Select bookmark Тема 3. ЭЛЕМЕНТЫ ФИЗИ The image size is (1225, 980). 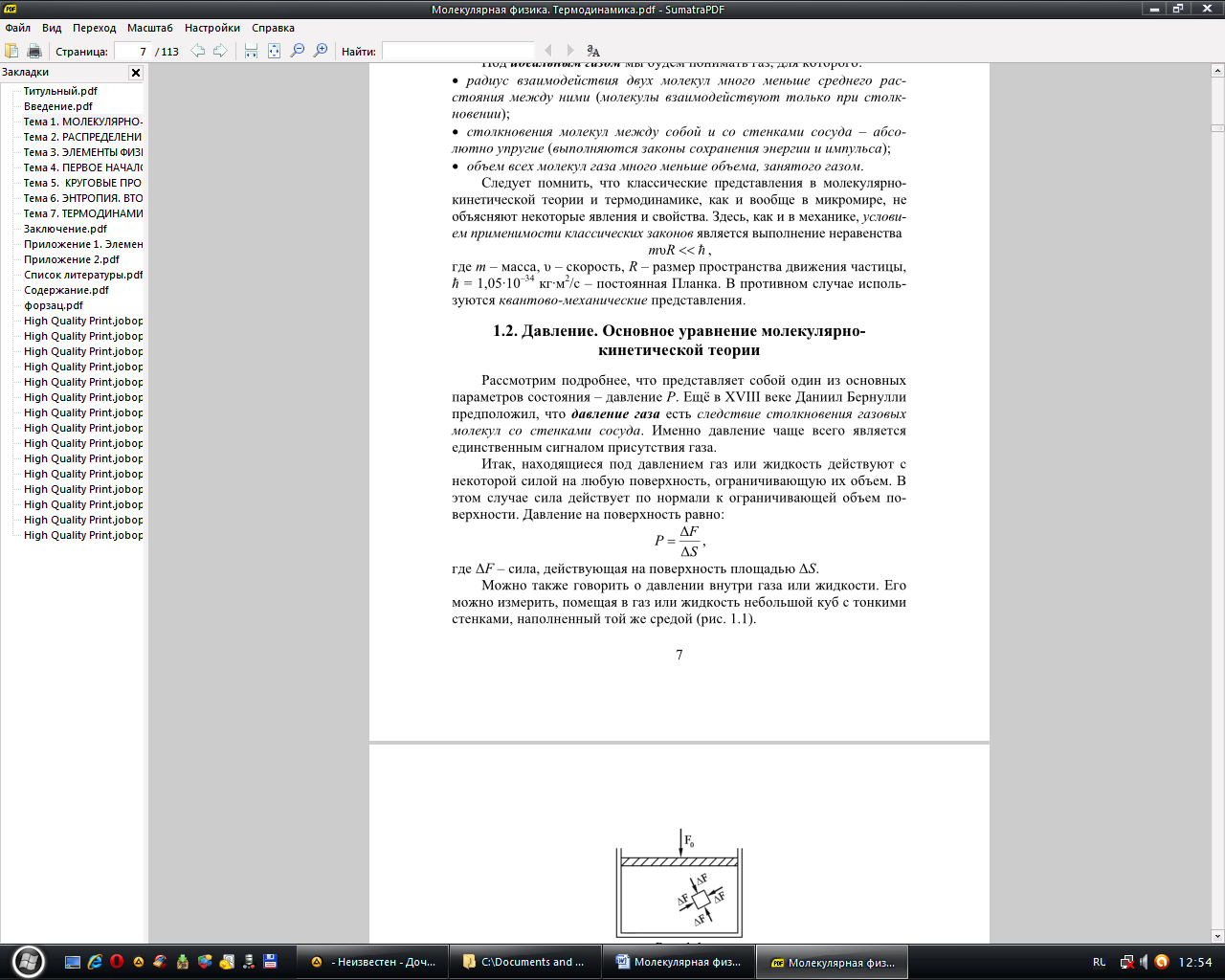[x=82, y=152]
